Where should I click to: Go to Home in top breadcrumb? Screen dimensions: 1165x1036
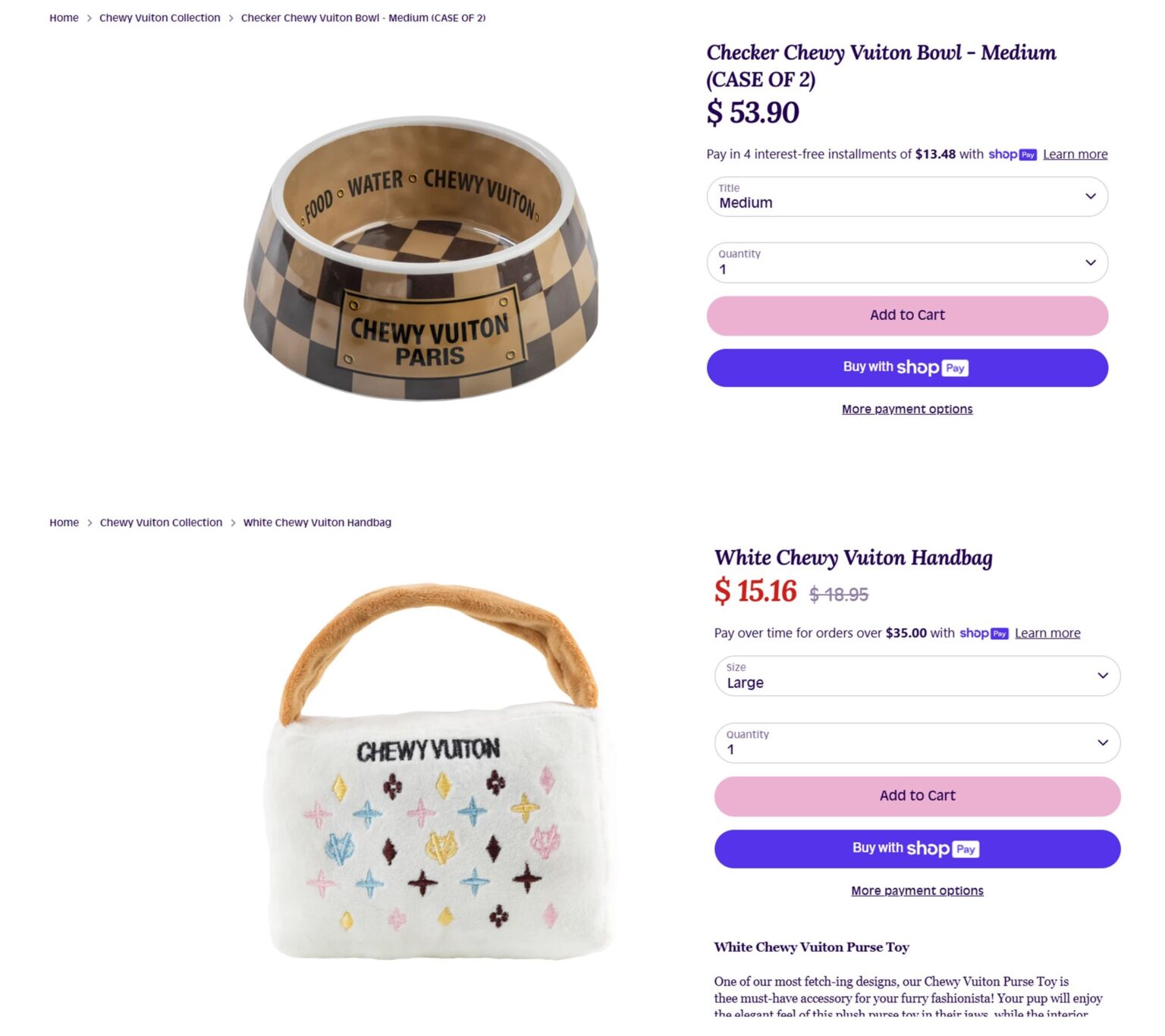coord(64,17)
